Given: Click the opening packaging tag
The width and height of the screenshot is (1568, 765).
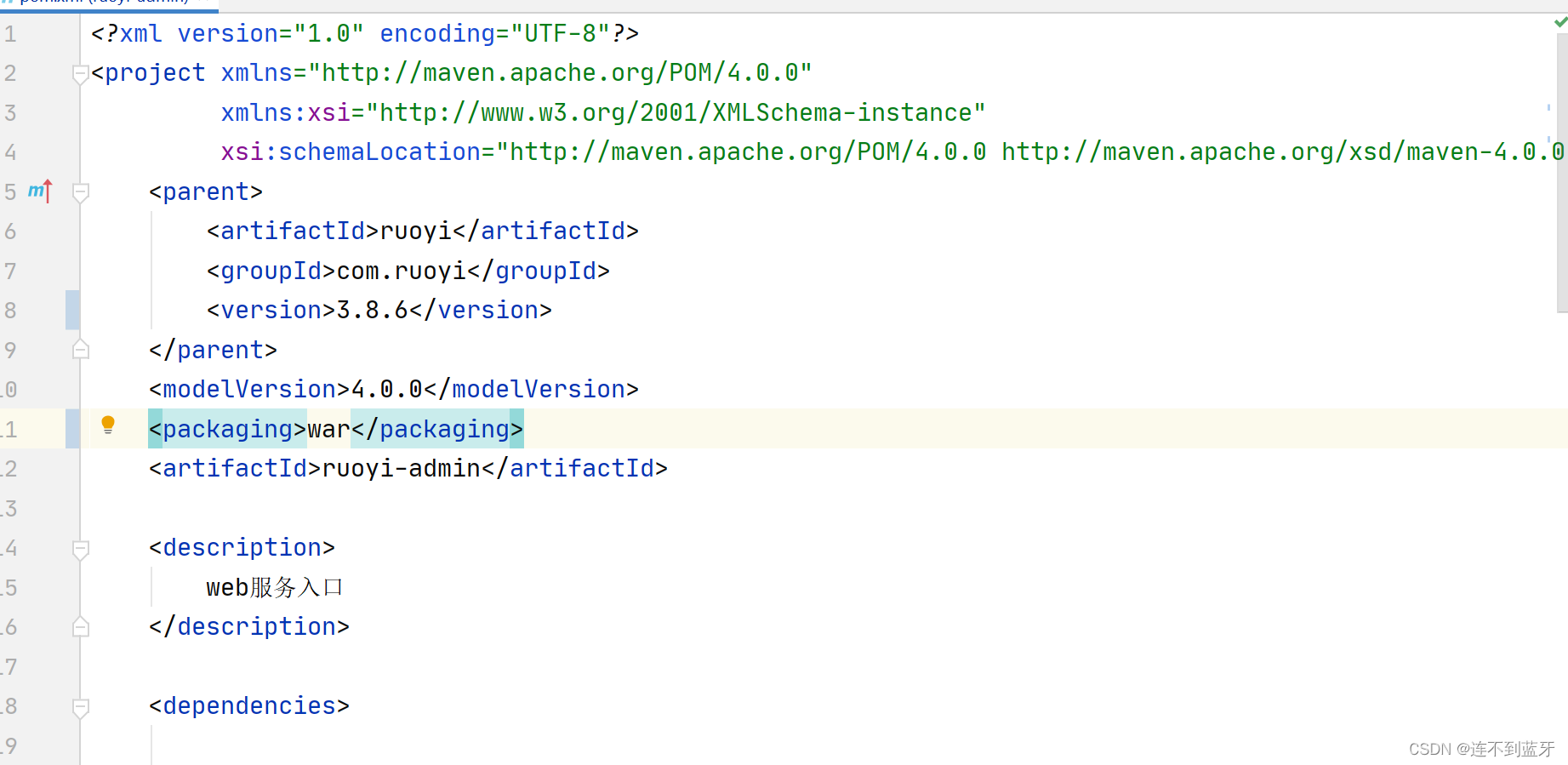Looking at the screenshot, I should tap(227, 429).
